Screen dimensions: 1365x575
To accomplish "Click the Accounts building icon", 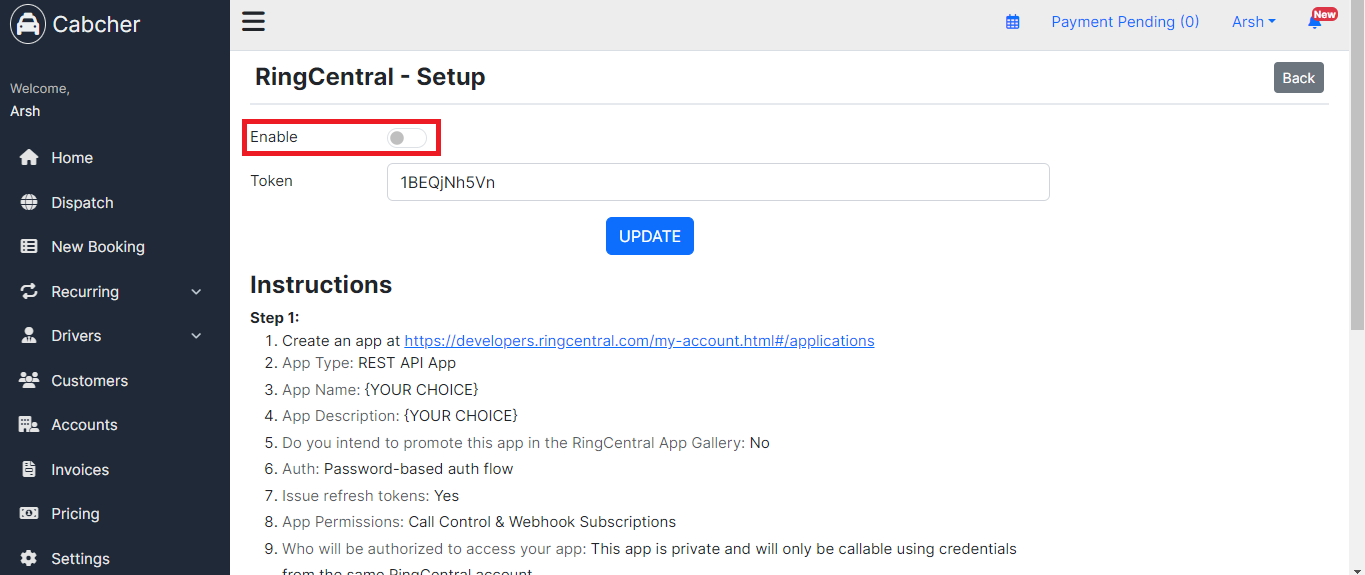I will (29, 425).
